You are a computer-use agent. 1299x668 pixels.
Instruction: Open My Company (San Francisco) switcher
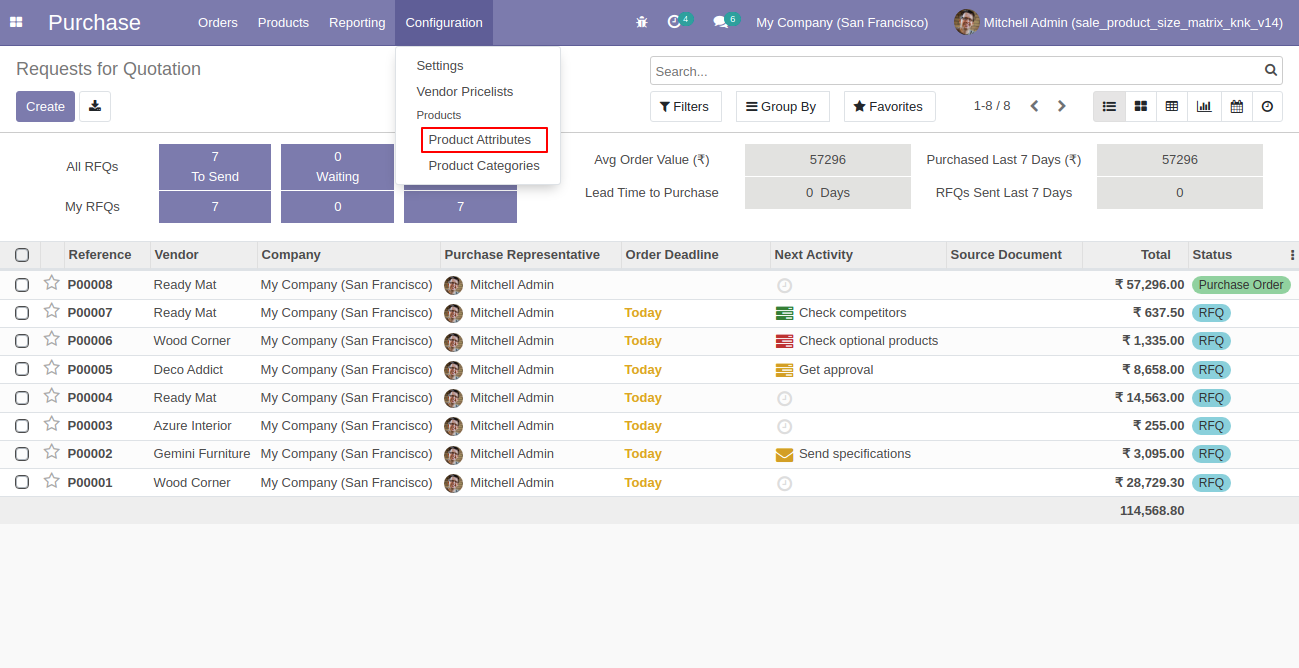tap(842, 22)
